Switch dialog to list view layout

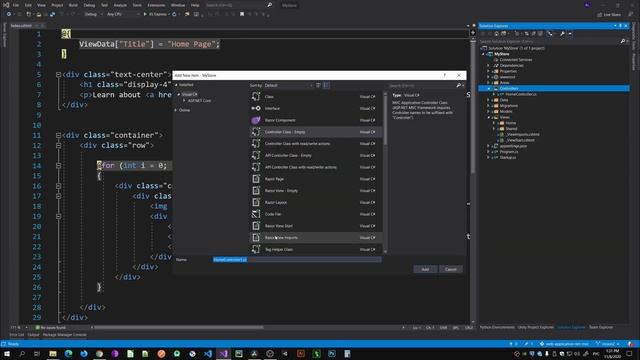coord(326,85)
